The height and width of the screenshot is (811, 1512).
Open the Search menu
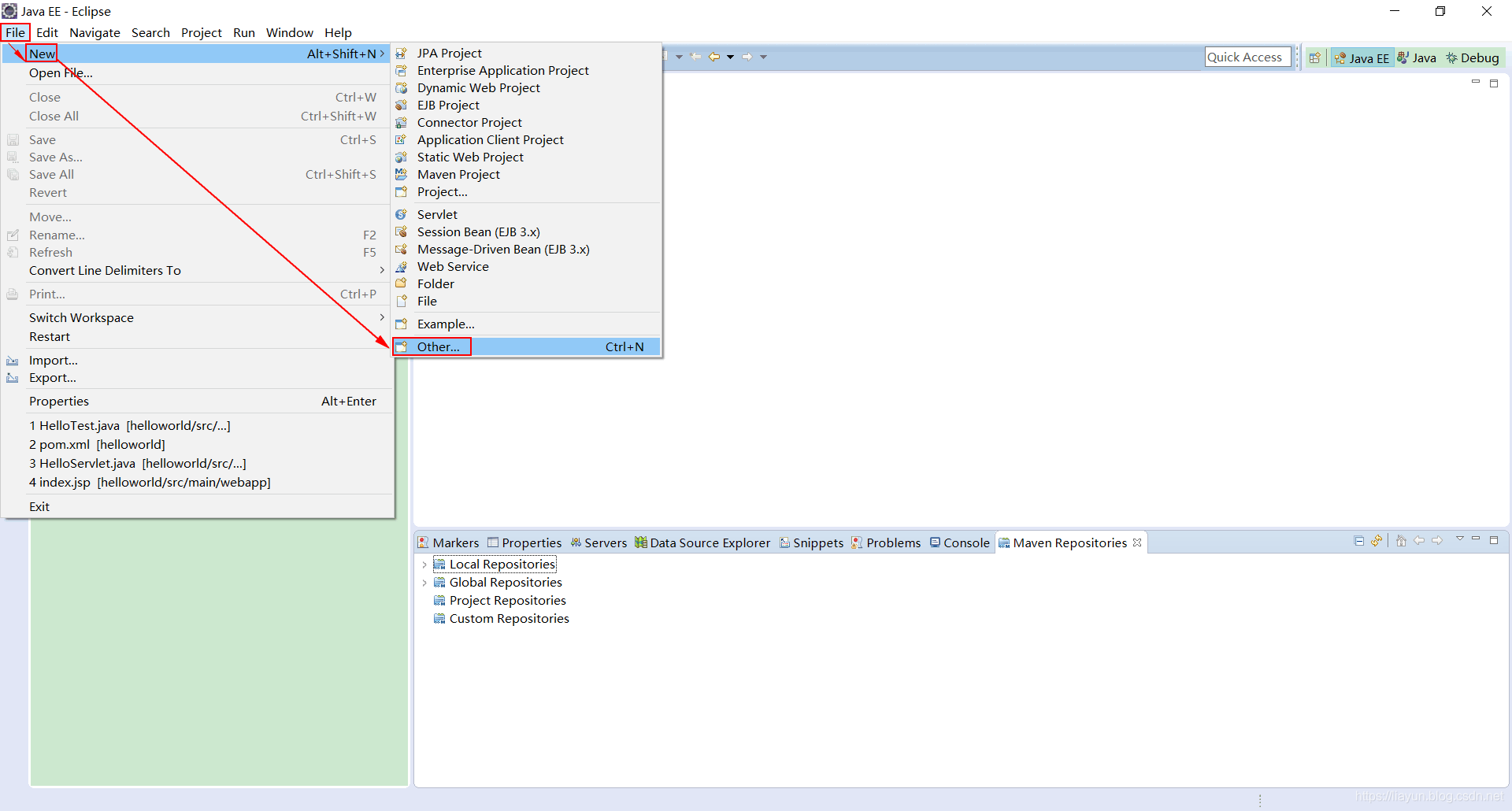point(150,32)
